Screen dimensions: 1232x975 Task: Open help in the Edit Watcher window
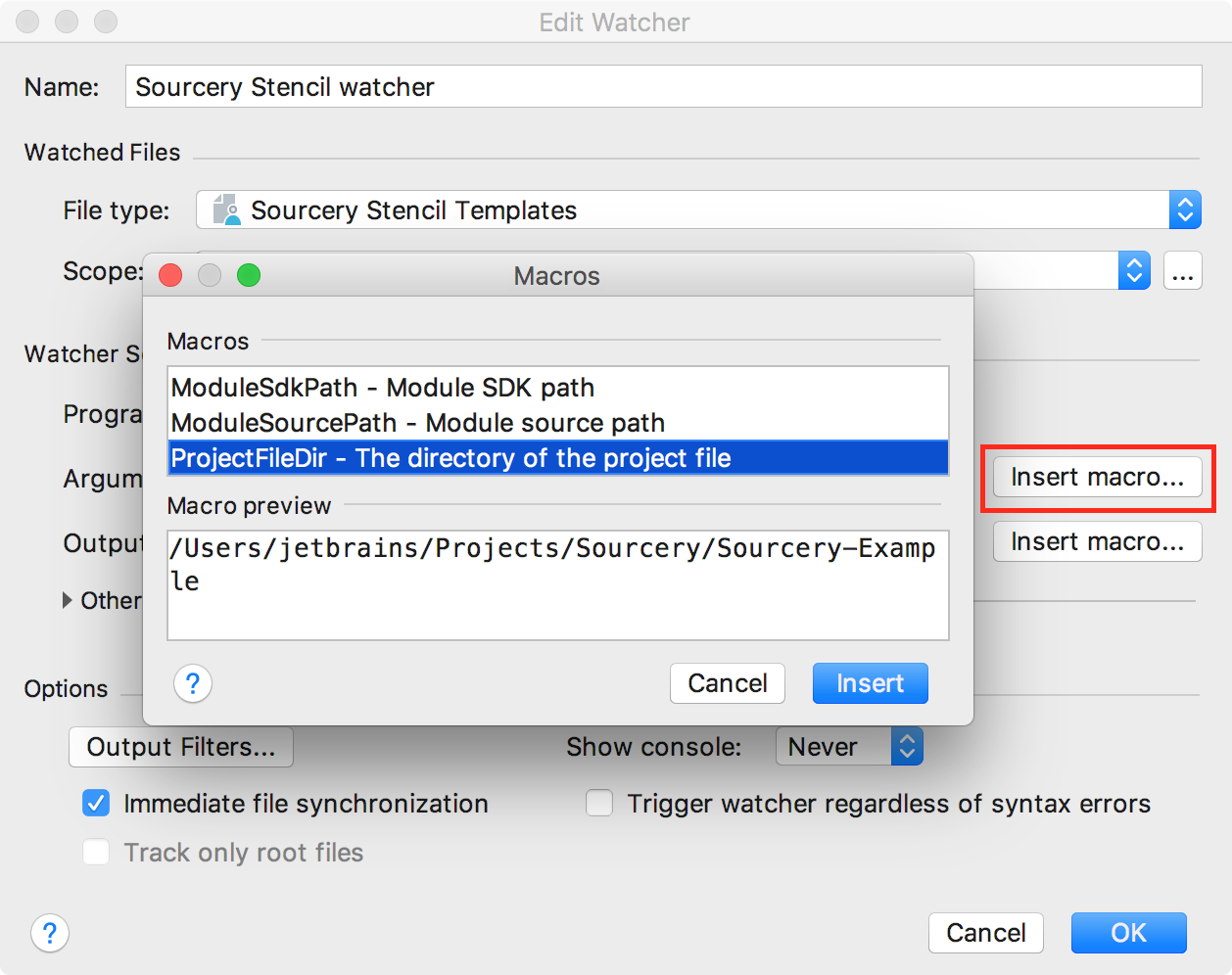[50, 933]
